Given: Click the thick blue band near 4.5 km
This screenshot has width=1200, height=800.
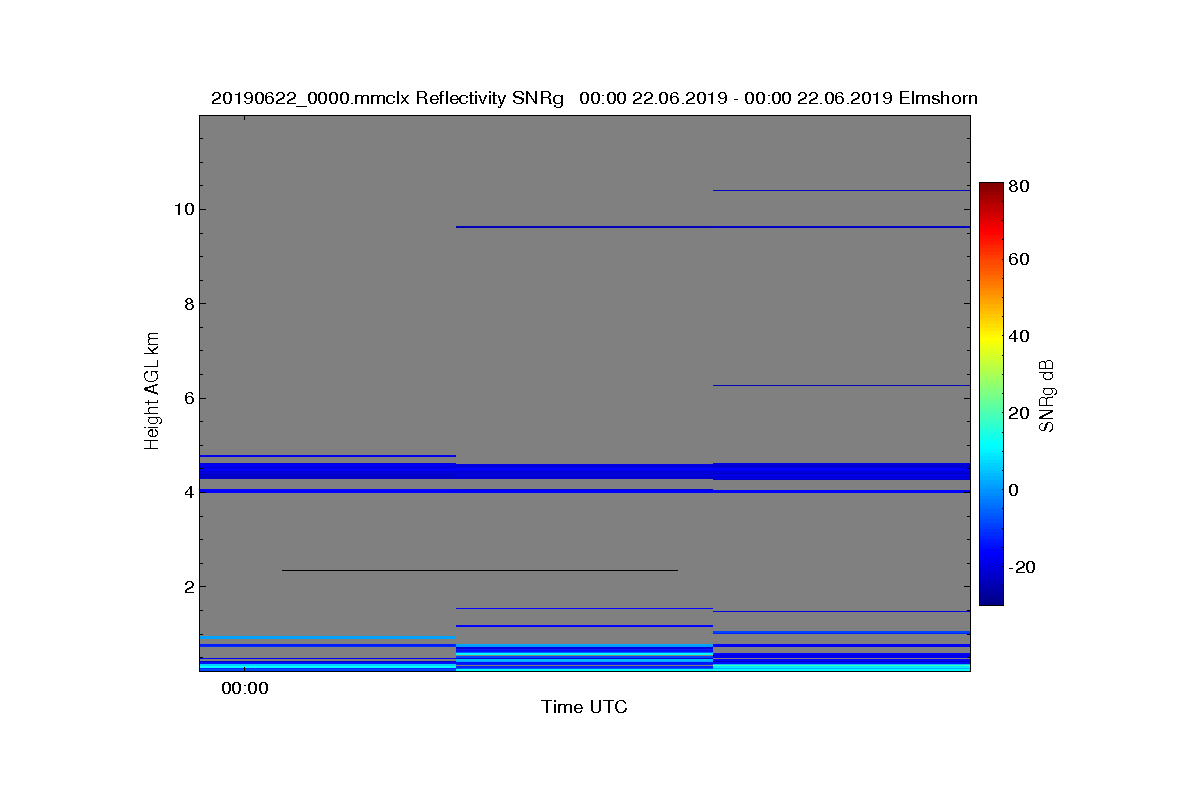Looking at the screenshot, I should (585, 471).
